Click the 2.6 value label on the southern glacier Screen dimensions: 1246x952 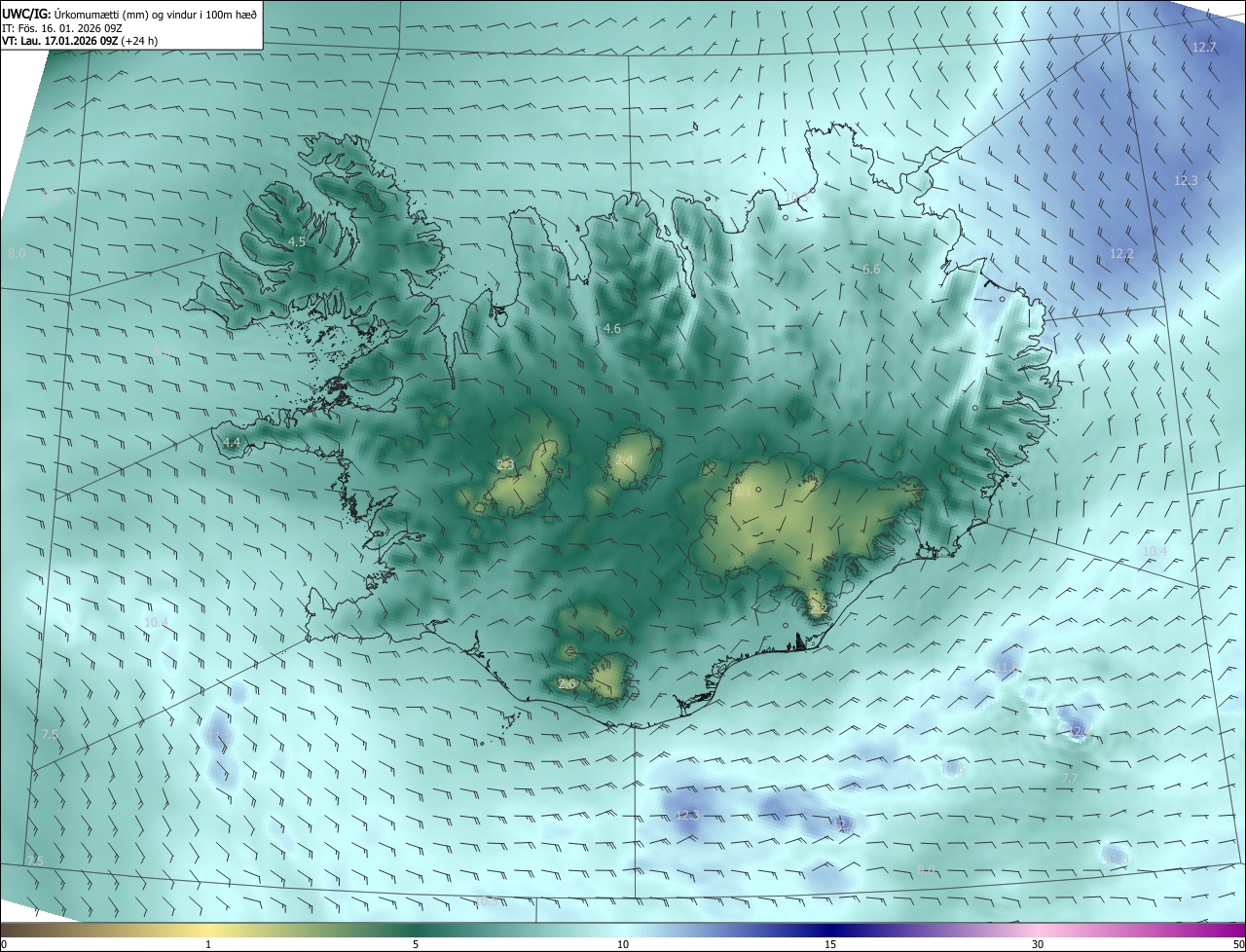click(x=567, y=684)
